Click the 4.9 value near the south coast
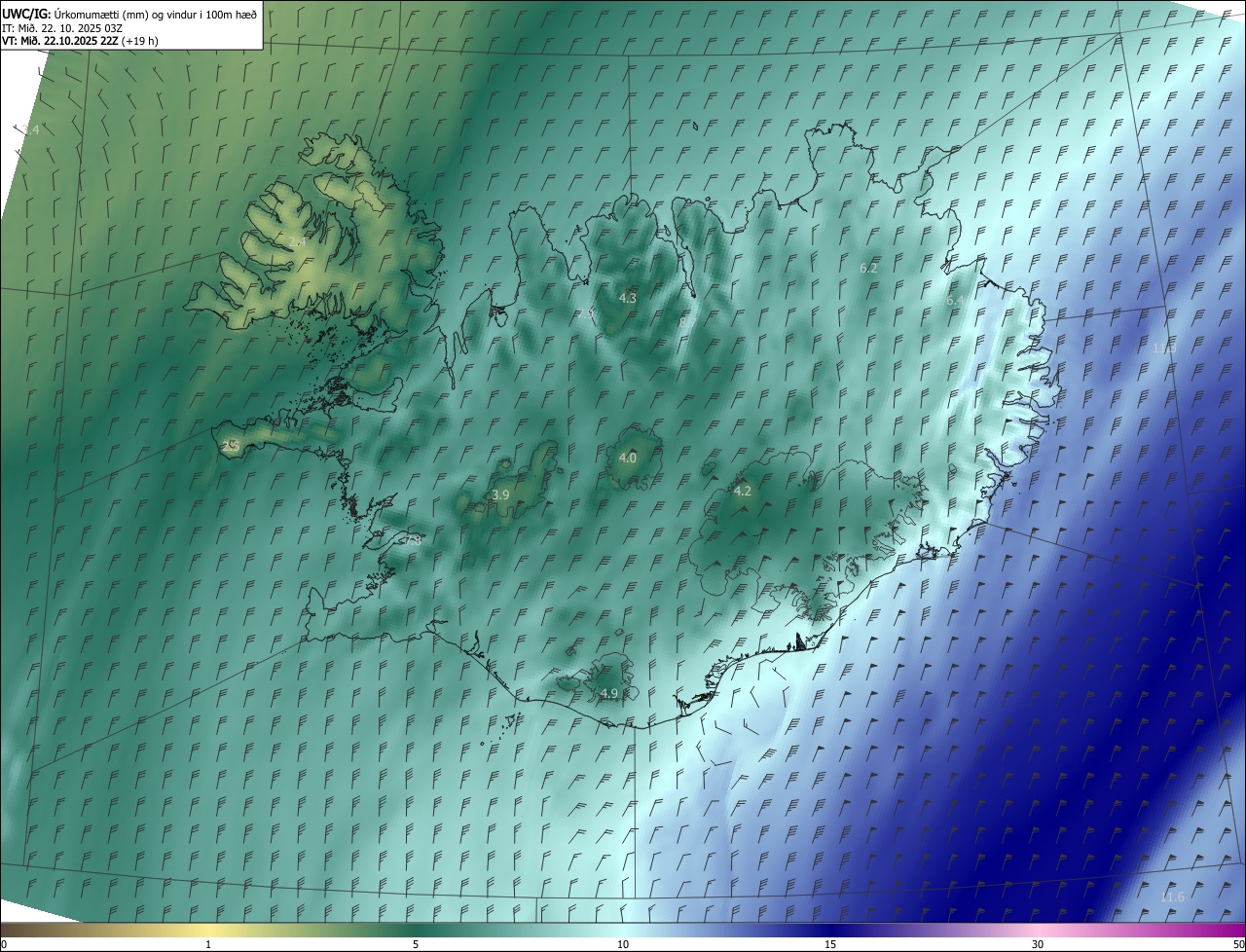Image resolution: width=1246 pixels, height=952 pixels. coord(609,693)
